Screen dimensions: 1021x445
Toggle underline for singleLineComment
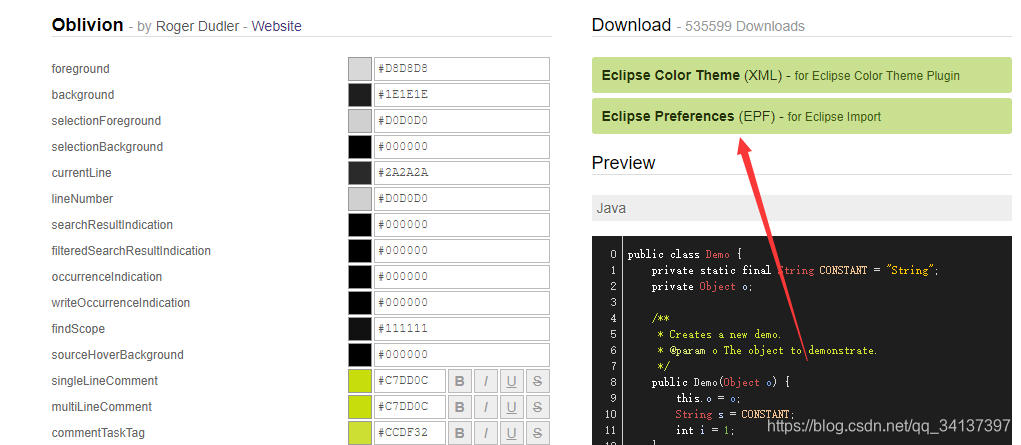click(x=511, y=381)
